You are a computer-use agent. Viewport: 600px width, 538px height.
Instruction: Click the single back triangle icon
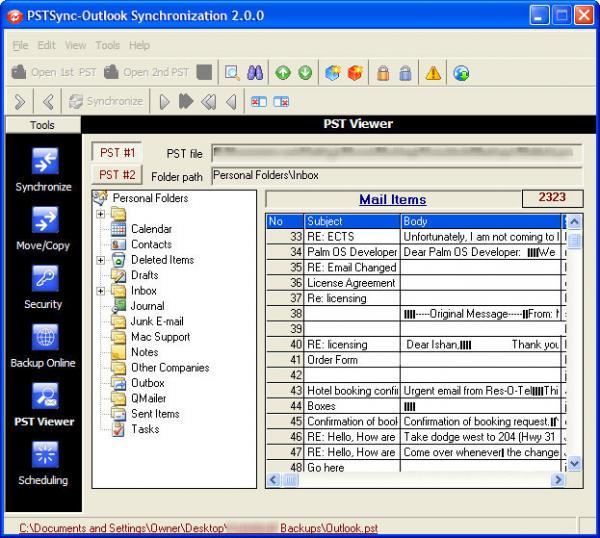click(x=231, y=101)
